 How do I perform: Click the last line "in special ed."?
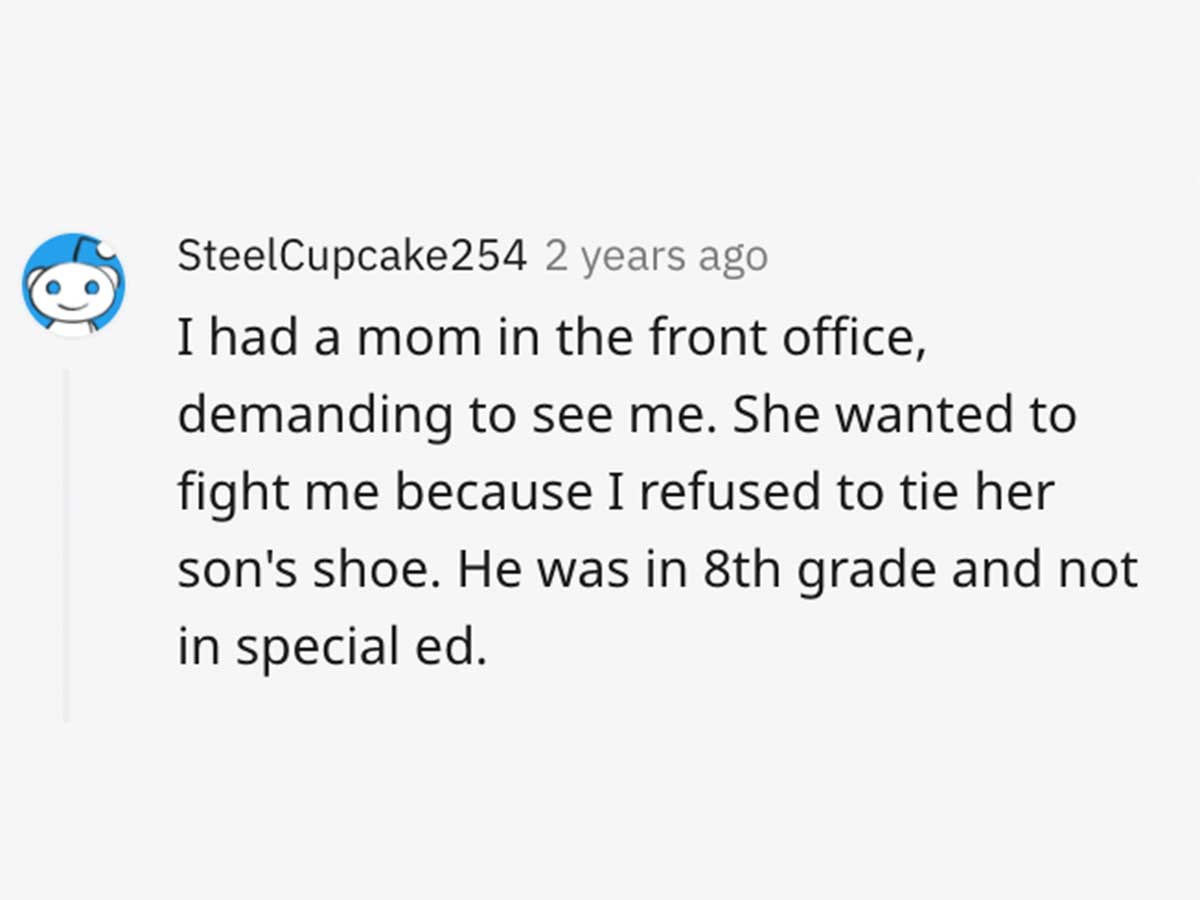pyautogui.click(x=332, y=649)
